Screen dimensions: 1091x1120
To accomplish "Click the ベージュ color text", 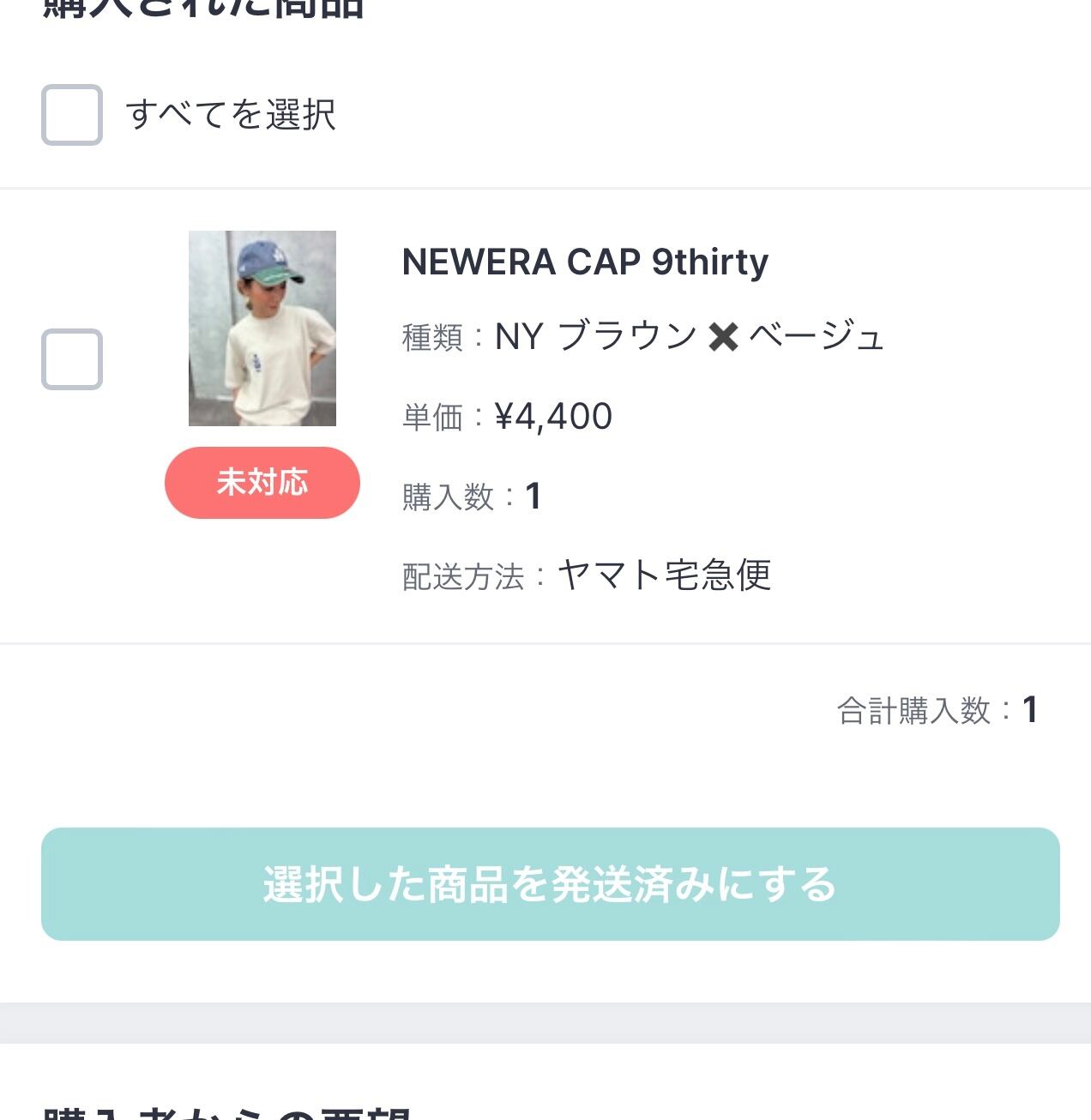I will (816, 337).
